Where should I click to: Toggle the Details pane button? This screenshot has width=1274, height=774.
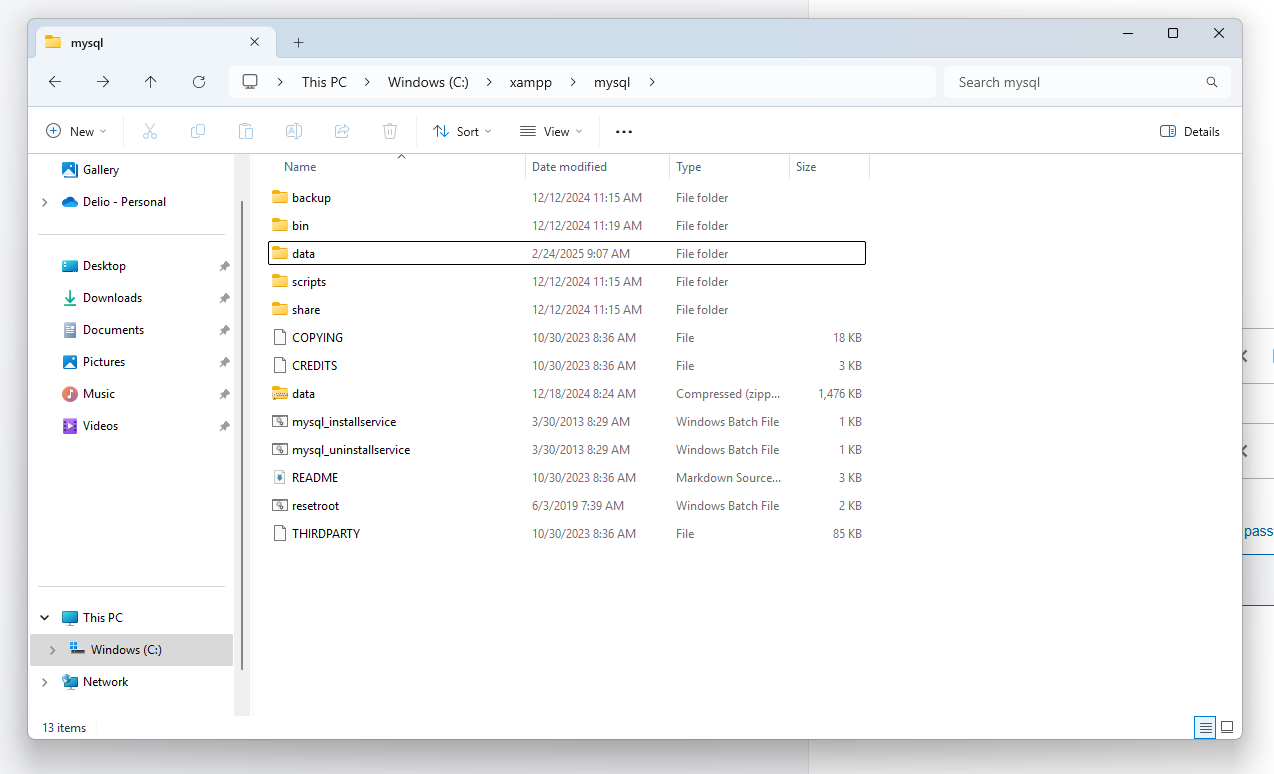click(x=1190, y=131)
